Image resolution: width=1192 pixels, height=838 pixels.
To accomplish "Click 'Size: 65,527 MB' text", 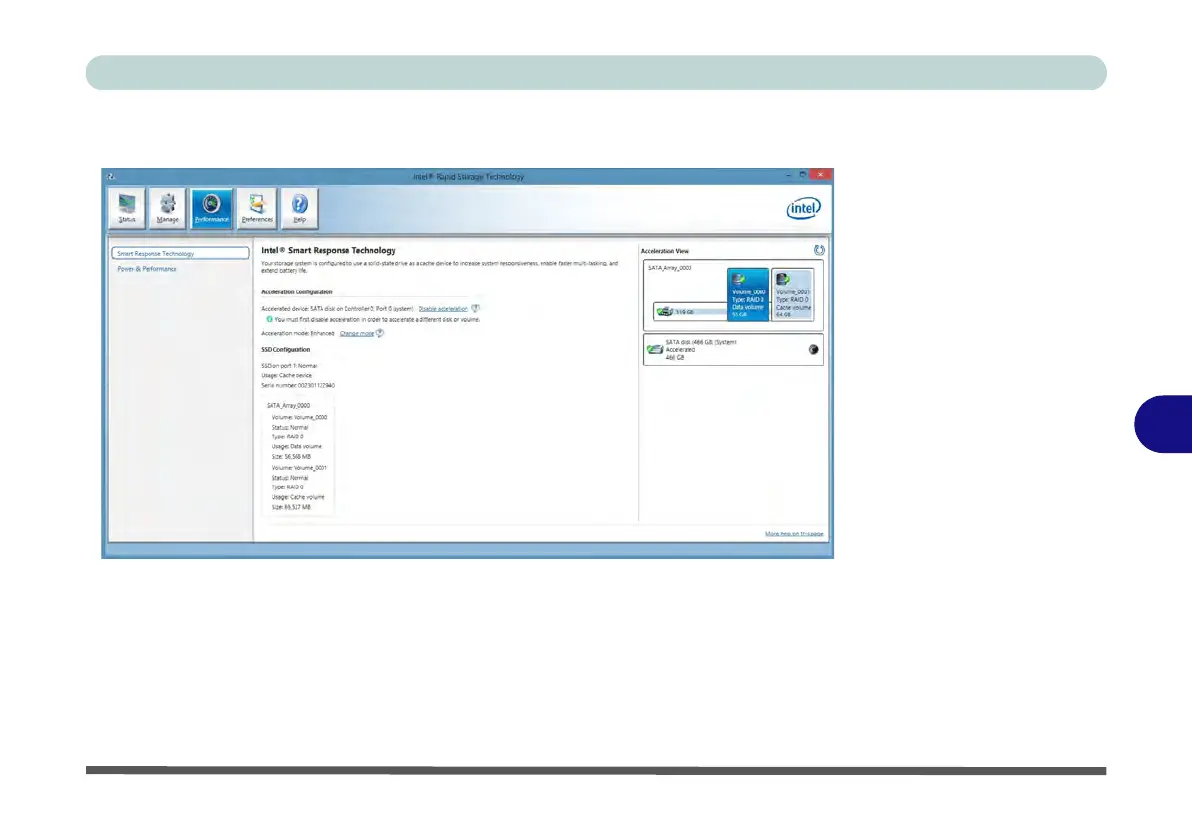I will [x=291, y=507].
